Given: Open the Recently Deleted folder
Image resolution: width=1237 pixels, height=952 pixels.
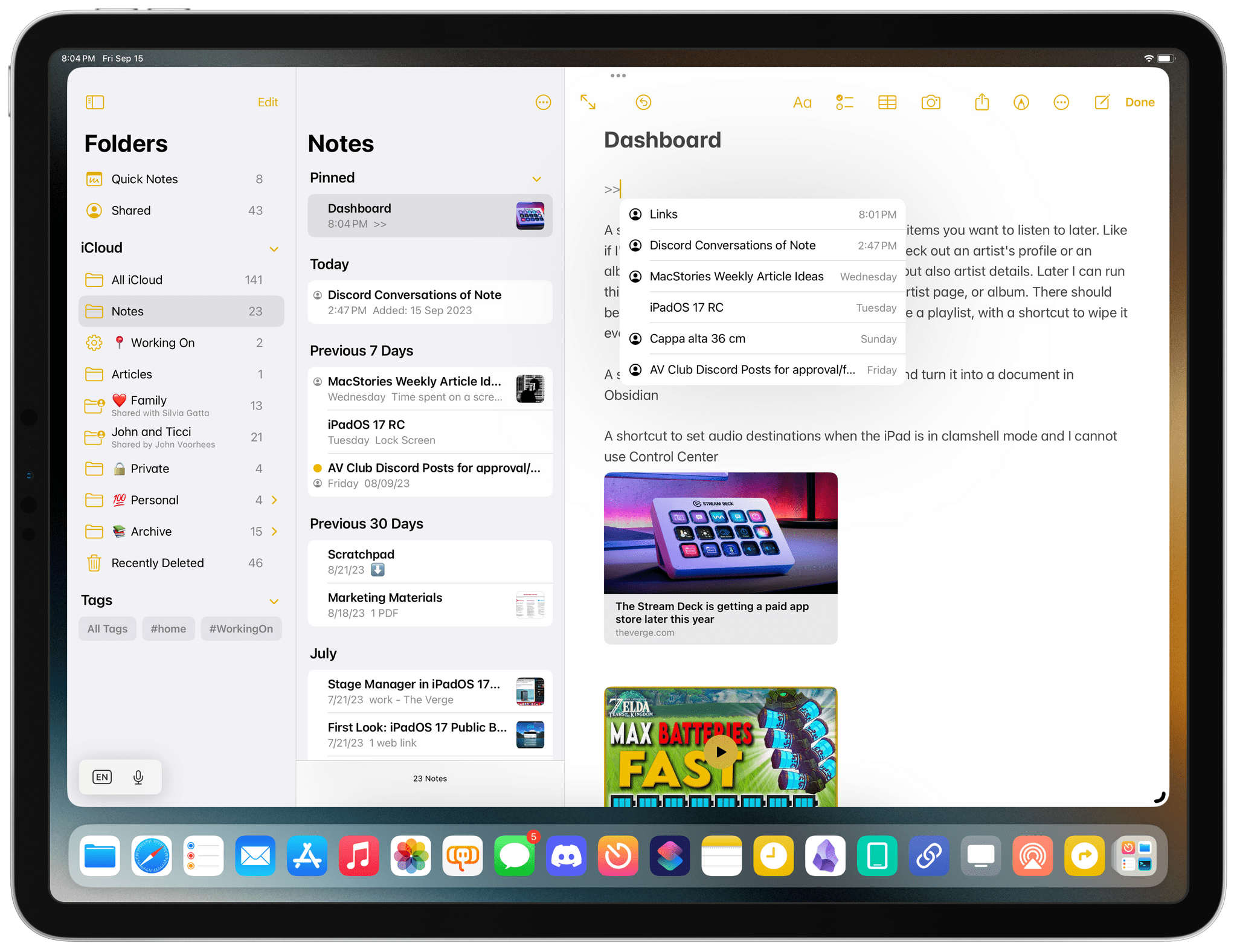Looking at the screenshot, I should click(181, 562).
